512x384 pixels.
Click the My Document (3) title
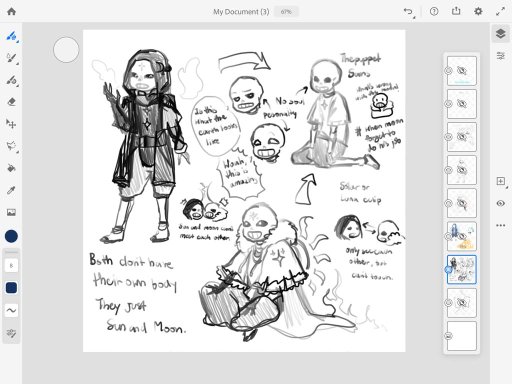pyautogui.click(x=241, y=12)
